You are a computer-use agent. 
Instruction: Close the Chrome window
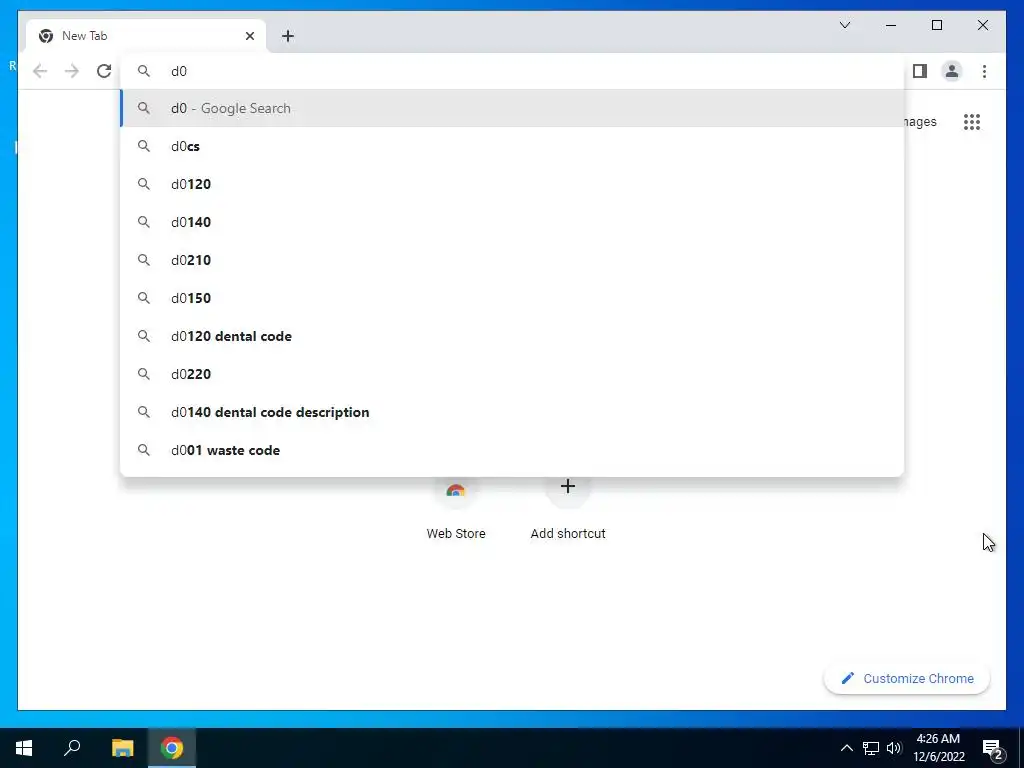pos(982,25)
